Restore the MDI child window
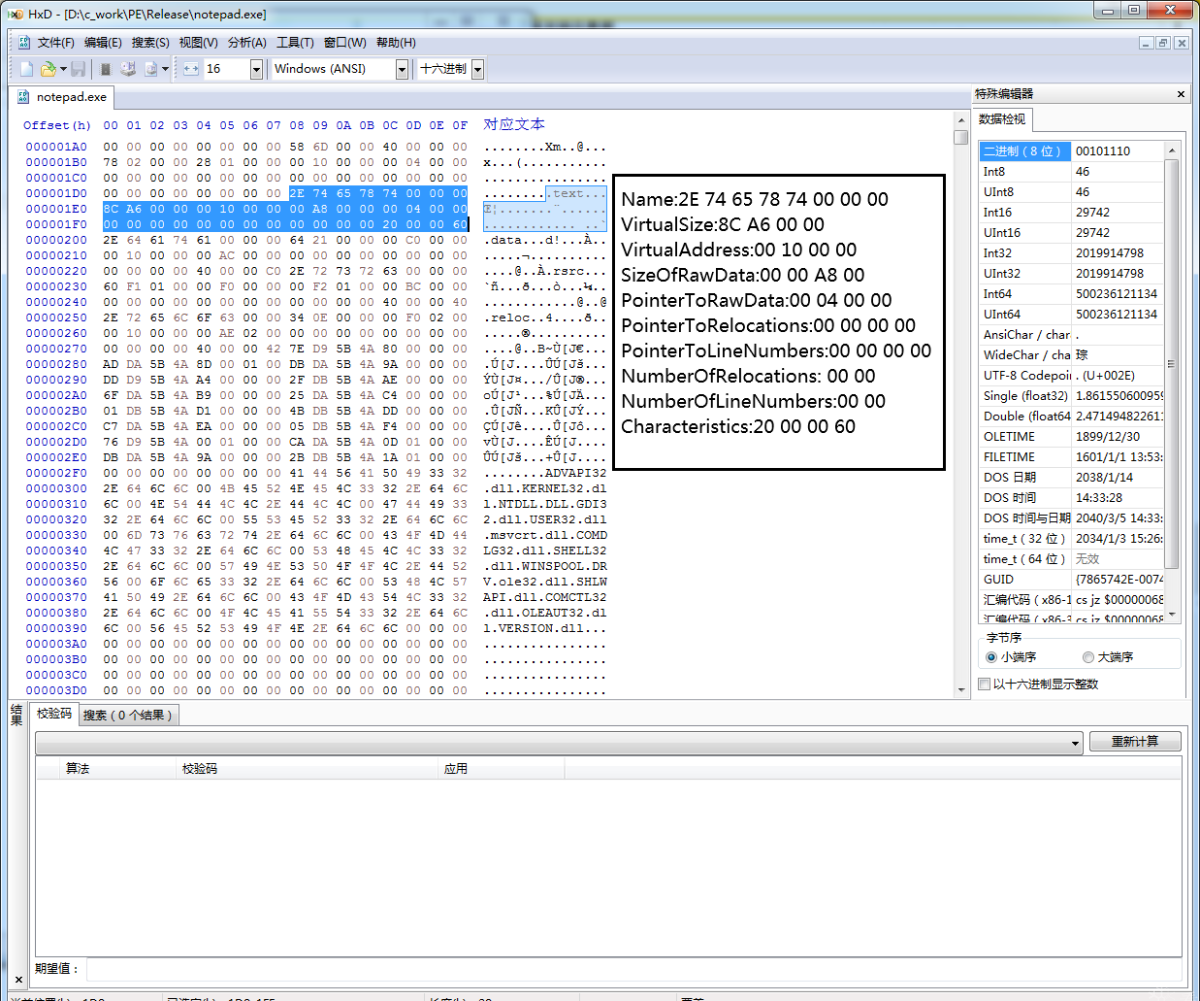The image size is (1200, 1001). coord(1163,43)
